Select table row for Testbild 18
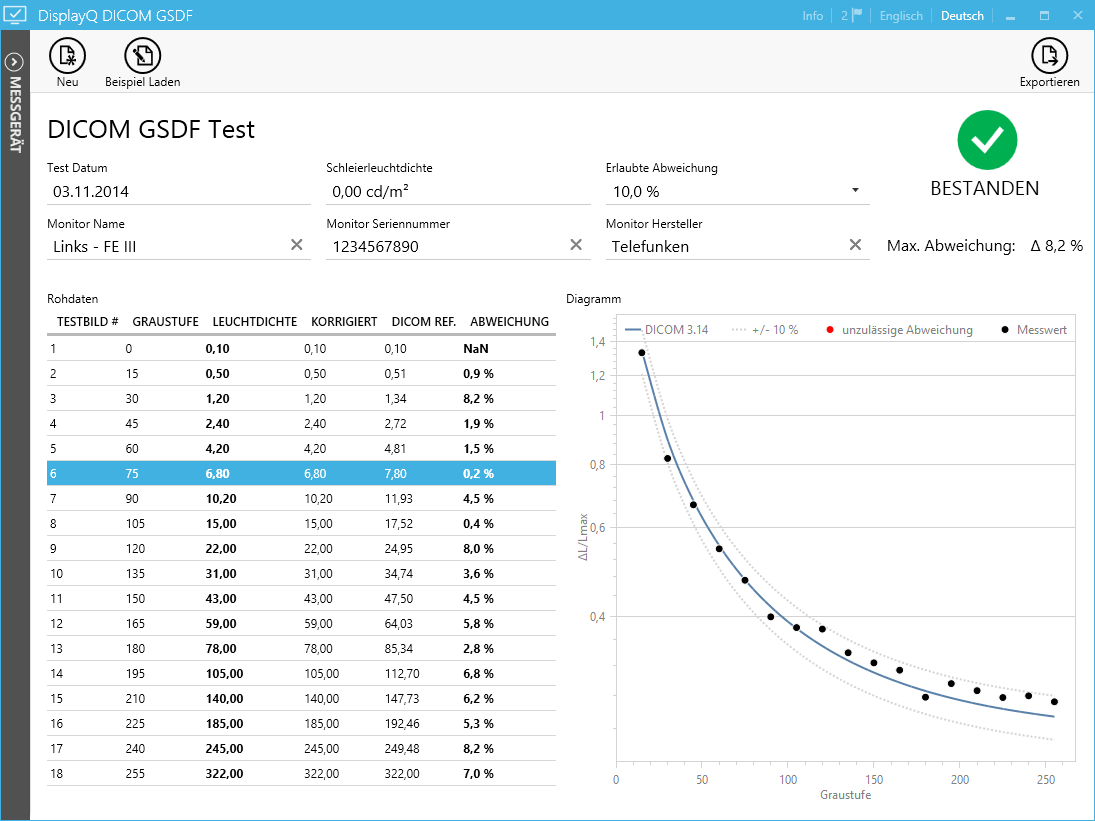Image resolution: width=1095 pixels, height=821 pixels. click(x=300, y=773)
